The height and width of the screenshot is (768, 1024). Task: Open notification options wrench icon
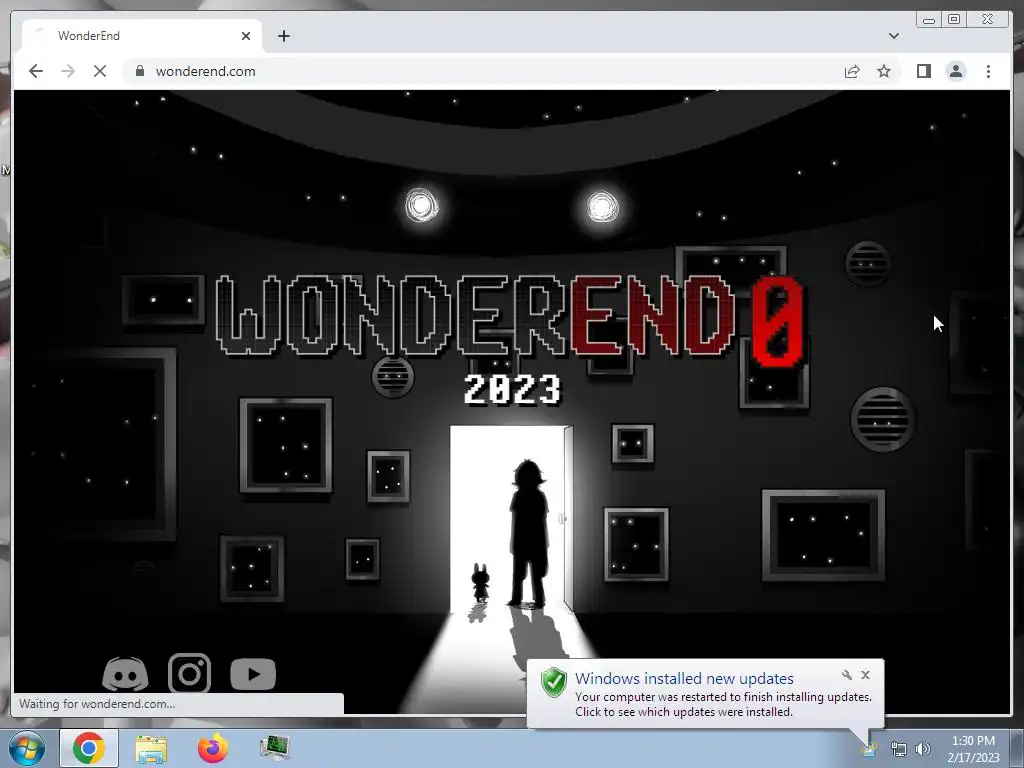tap(846, 675)
